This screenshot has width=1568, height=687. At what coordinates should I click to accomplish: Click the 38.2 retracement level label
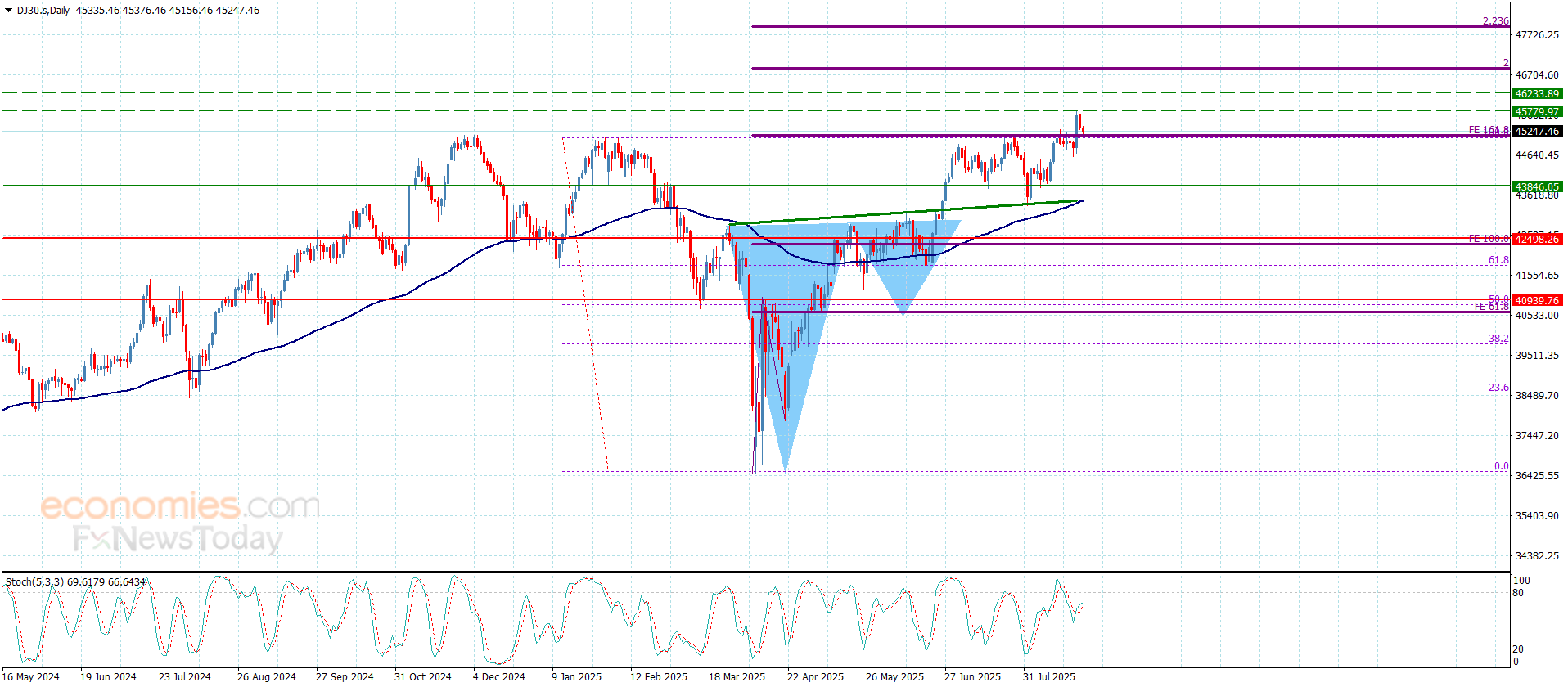[1498, 339]
